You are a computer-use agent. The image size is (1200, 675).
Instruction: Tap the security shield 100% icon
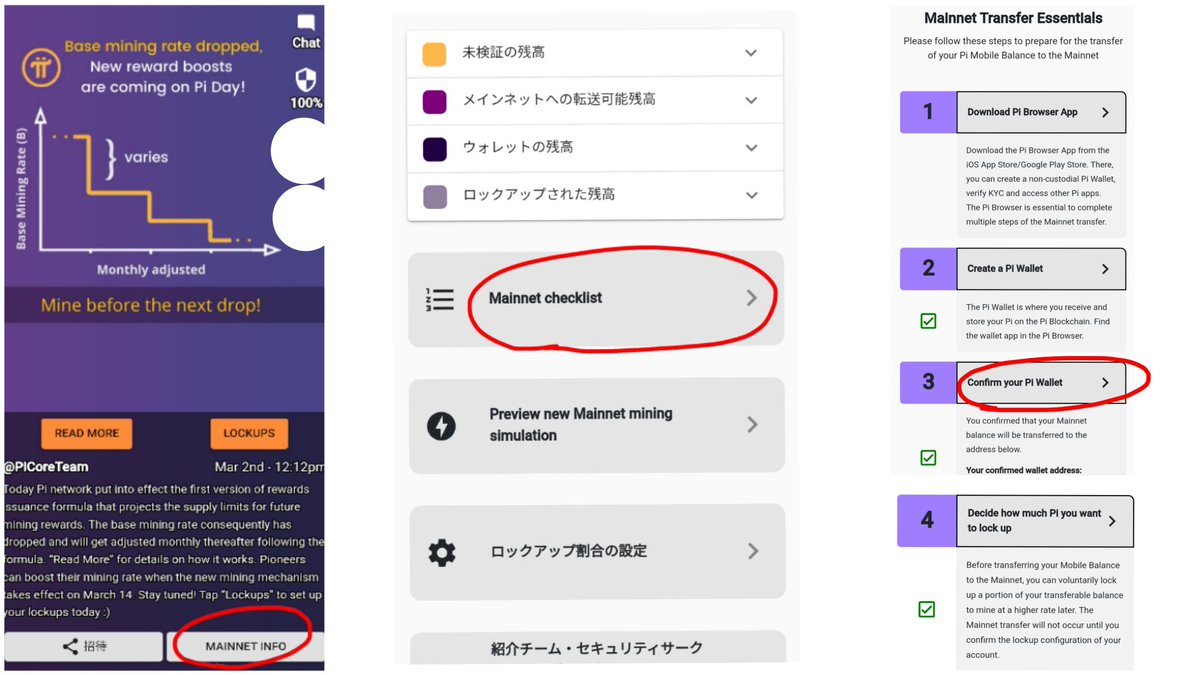click(x=306, y=80)
